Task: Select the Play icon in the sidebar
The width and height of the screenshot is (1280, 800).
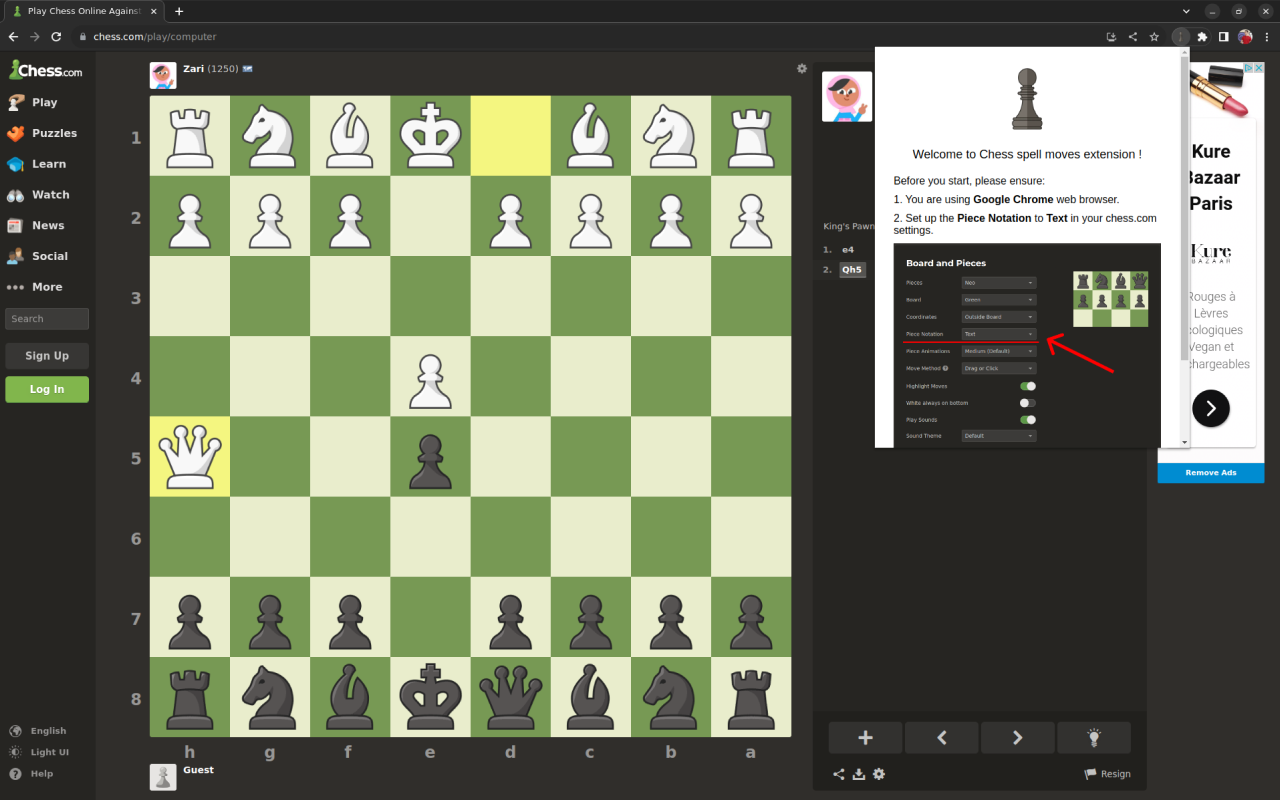Action: coord(17,102)
